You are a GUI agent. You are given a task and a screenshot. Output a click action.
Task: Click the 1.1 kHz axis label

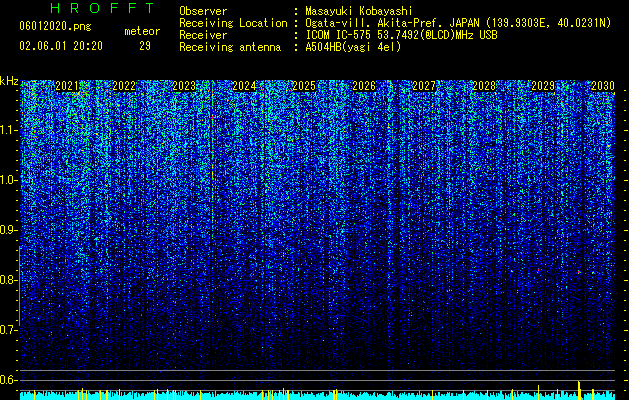[x=8, y=130]
